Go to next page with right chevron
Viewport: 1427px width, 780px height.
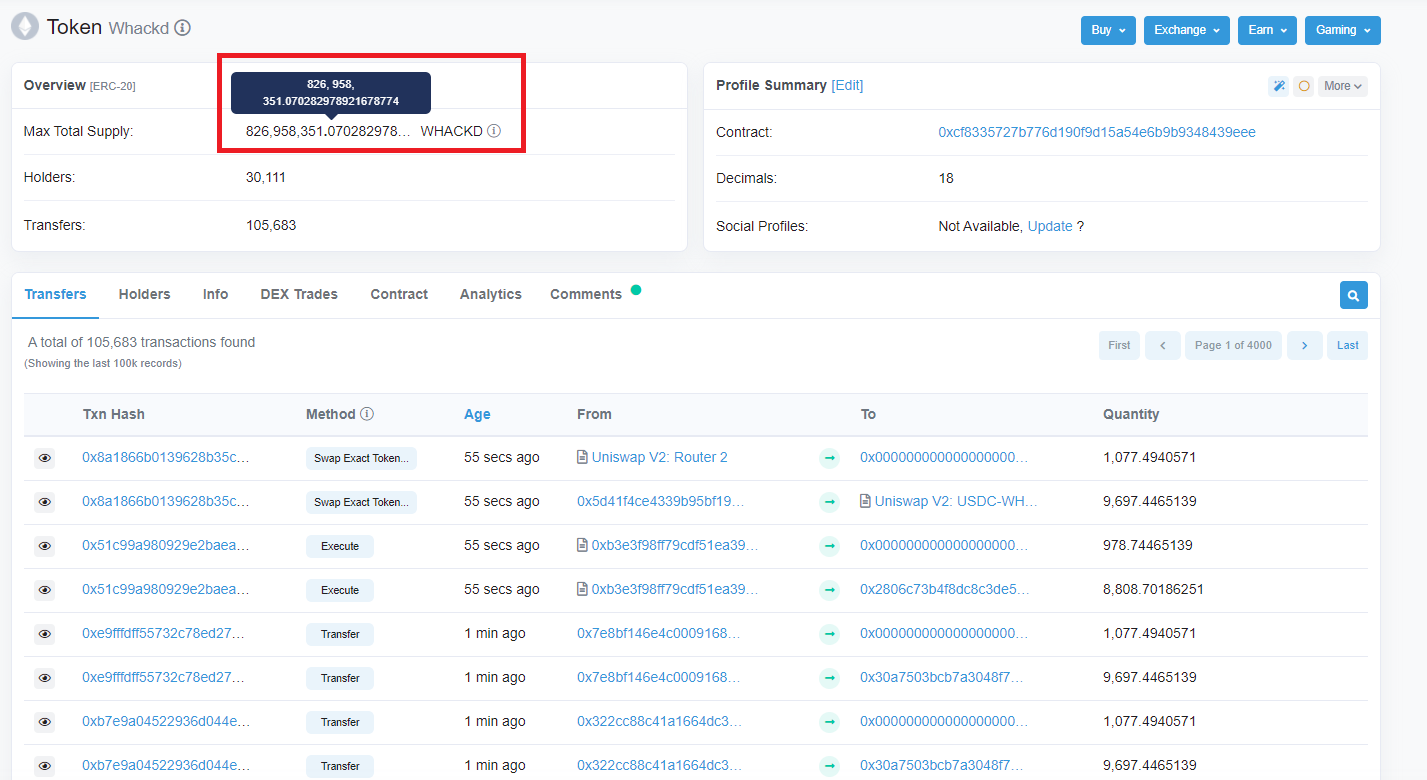(1305, 345)
